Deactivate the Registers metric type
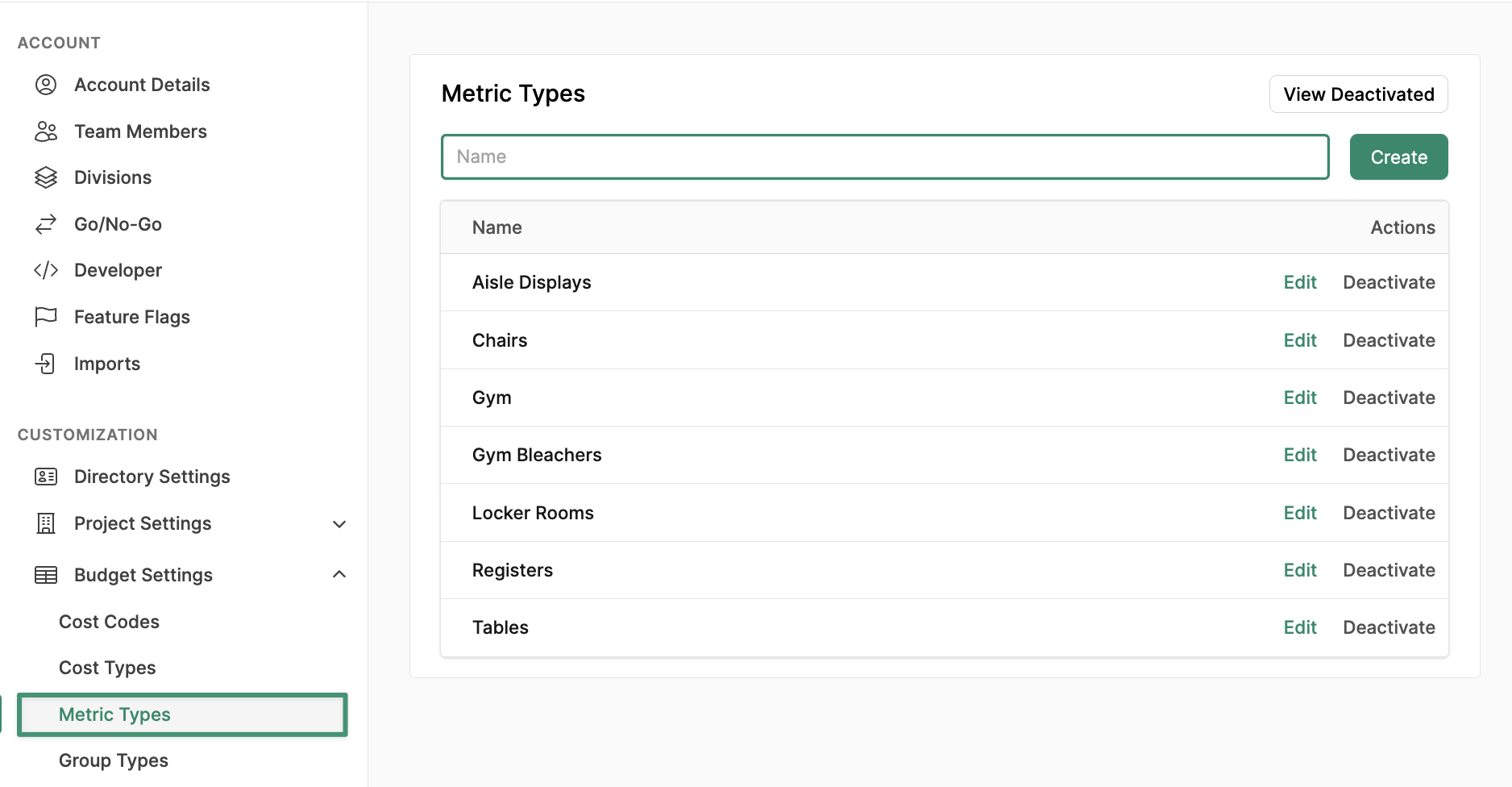This screenshot has height=787, width=1512. (x=1389, y=570)
